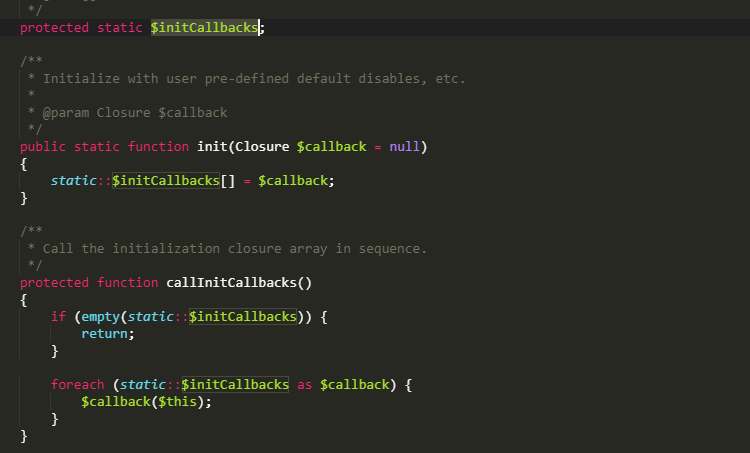This screenshot has width=750, height=453.
Task: Click the comment 'Initialize with user pre-defined default disables, etc.'
Action: [254, 78]
